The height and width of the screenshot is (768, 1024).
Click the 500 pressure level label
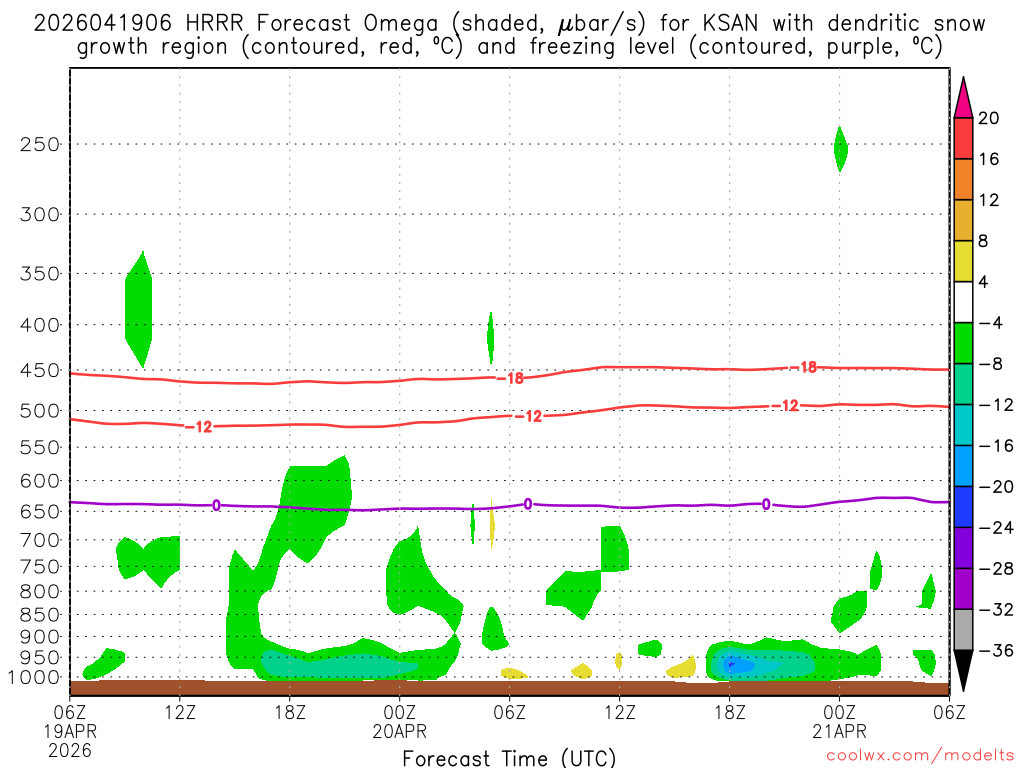[40, 411]
